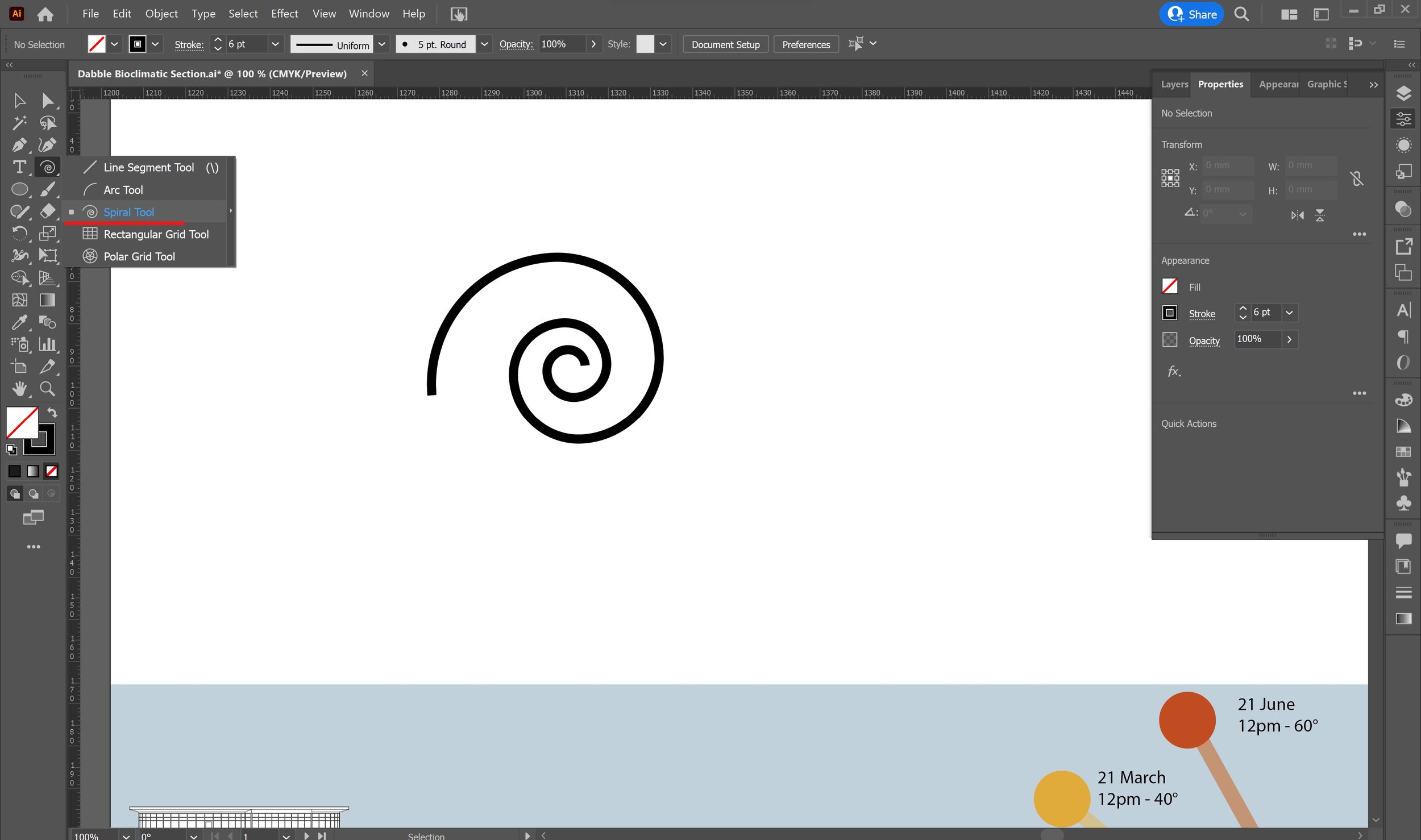This screenshot has height=840, width=1421.
Task: Click the fx add effect button
Action: point(1174,372)
